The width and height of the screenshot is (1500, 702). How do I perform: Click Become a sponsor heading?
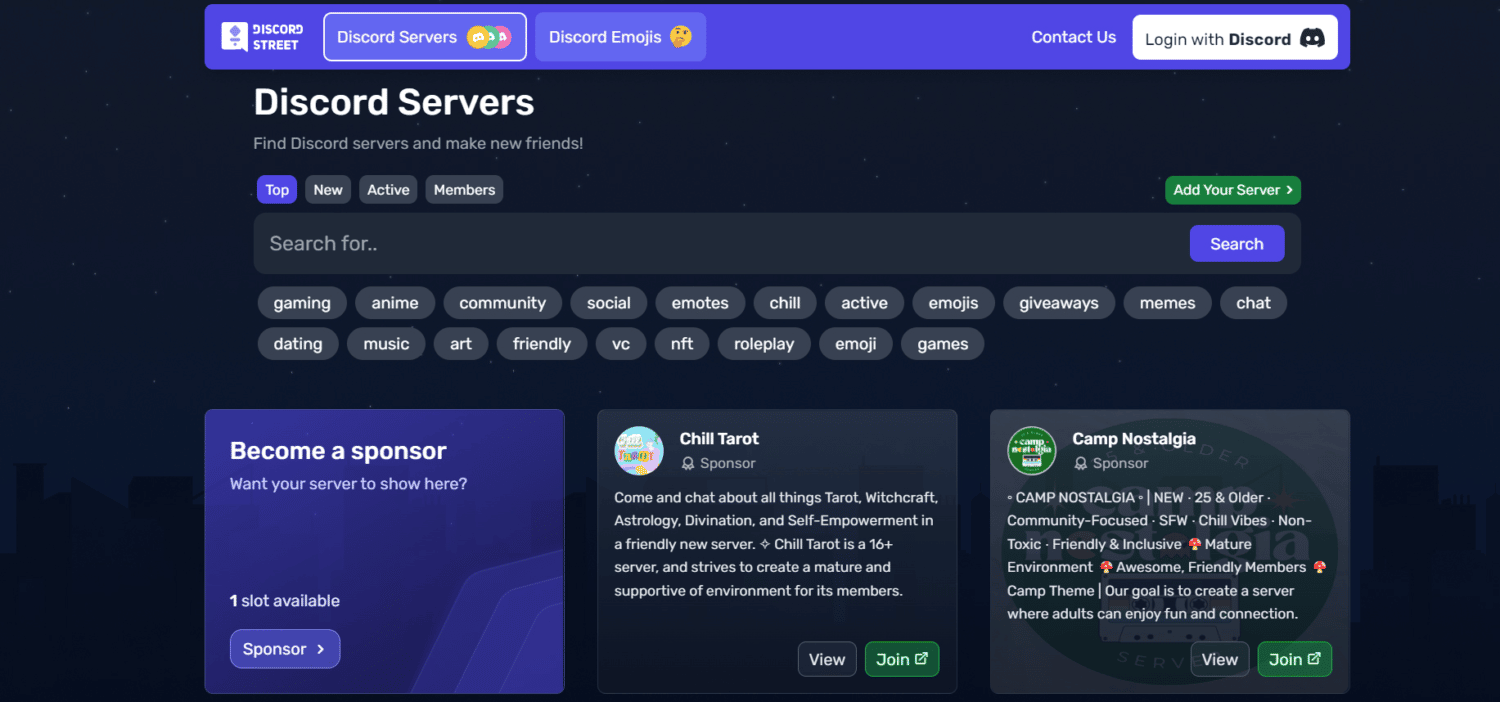click(x=338, y=451)
